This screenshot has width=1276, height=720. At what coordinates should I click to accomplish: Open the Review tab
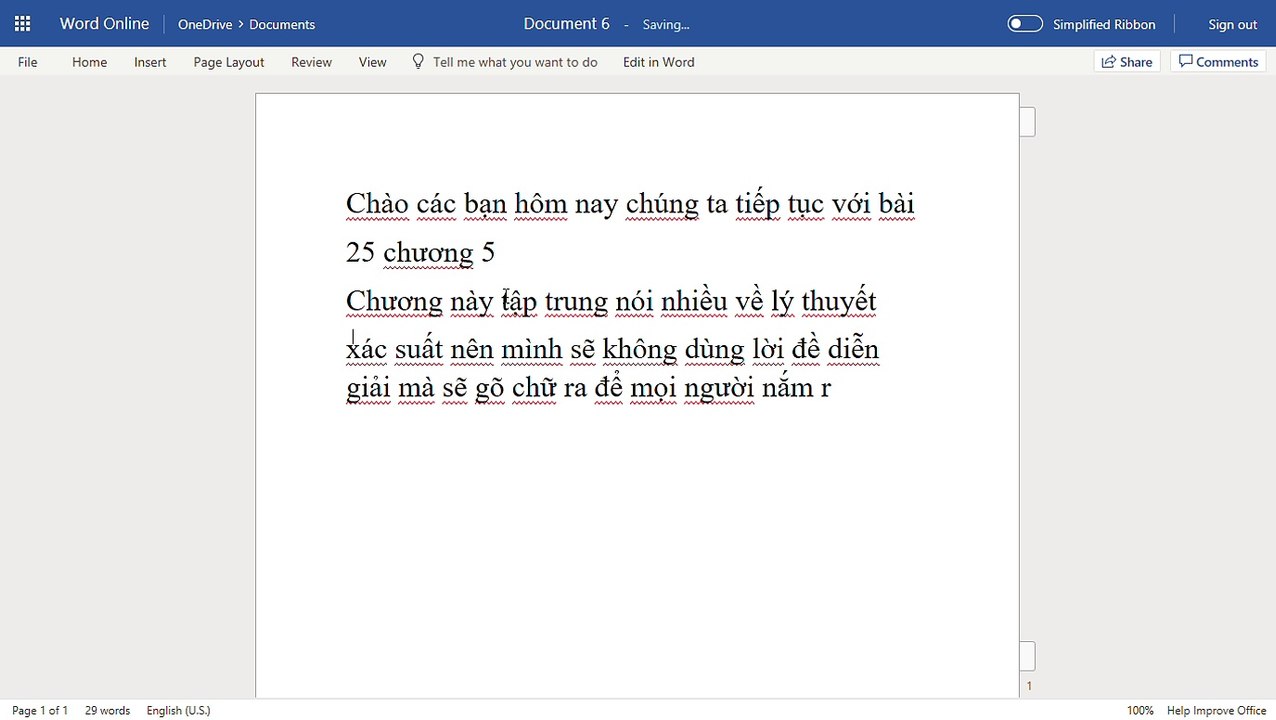[311, 62]
